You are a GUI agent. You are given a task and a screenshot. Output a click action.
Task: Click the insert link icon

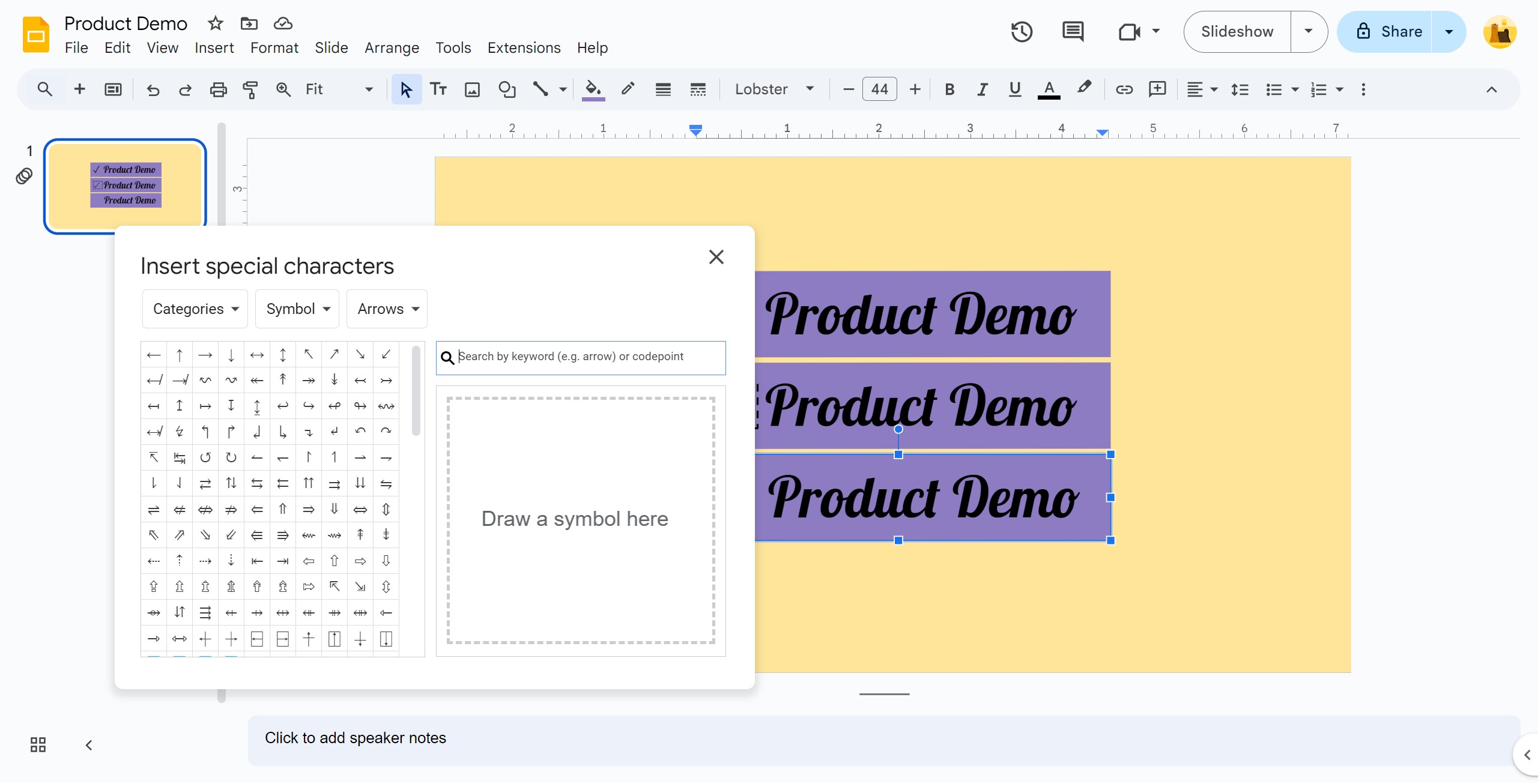1124,89
